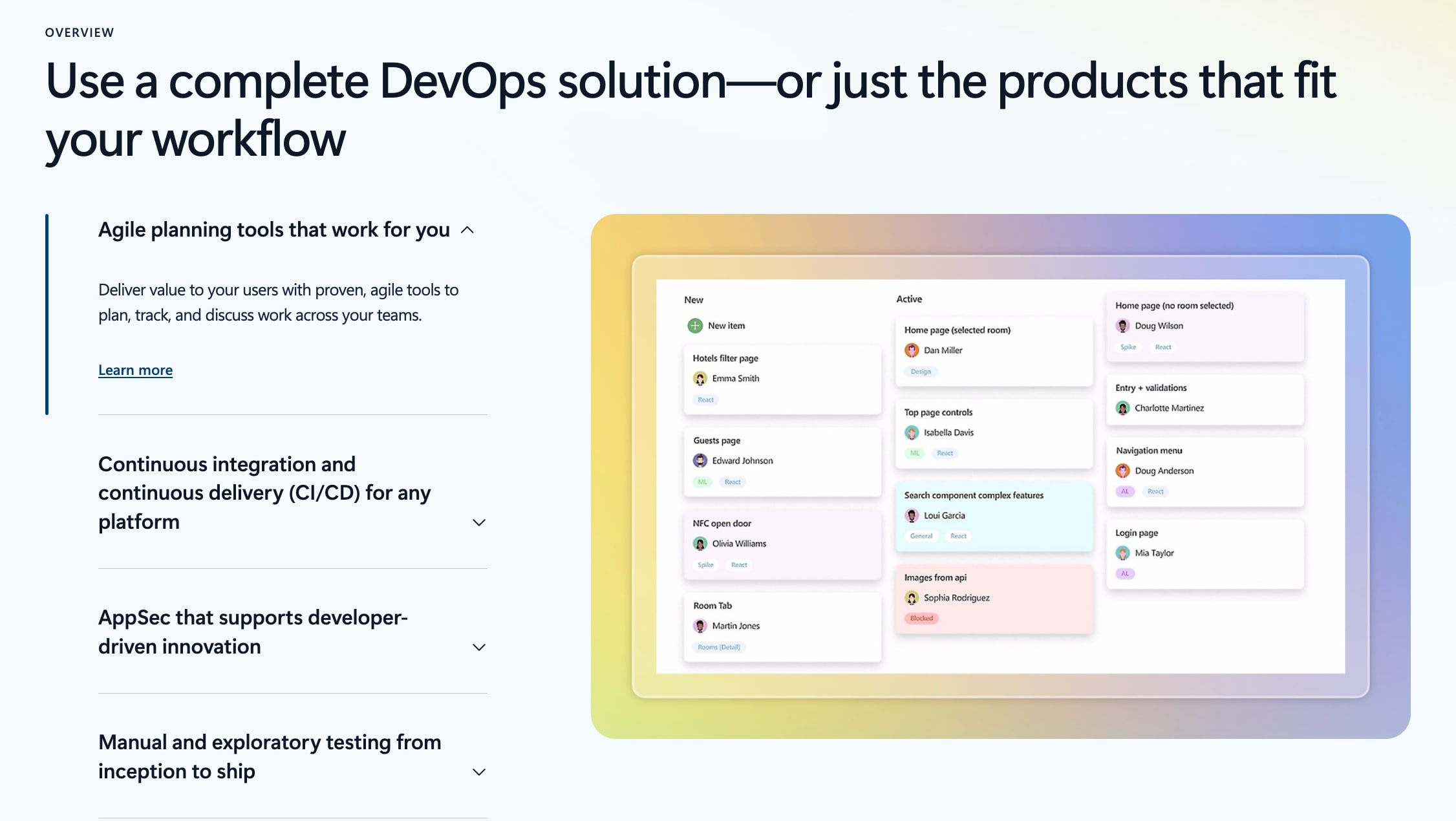Screen dimensions: 1456x821
Task: Click Dan Miller's avatar icon
Action: pyautogui.click(x=912, y=350)
